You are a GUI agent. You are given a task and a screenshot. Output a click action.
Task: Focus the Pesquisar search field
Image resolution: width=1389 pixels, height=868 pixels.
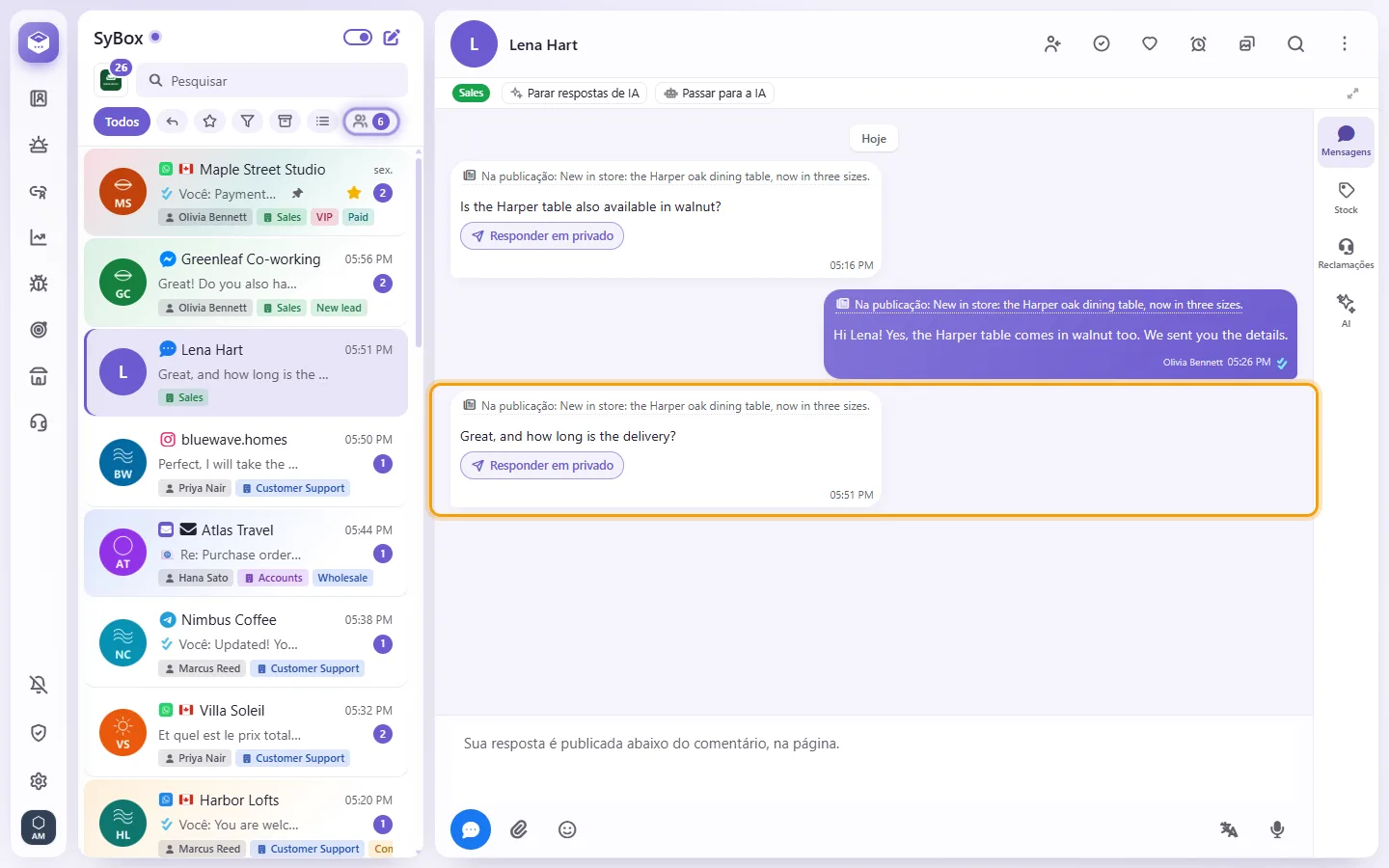coord(273,81)
